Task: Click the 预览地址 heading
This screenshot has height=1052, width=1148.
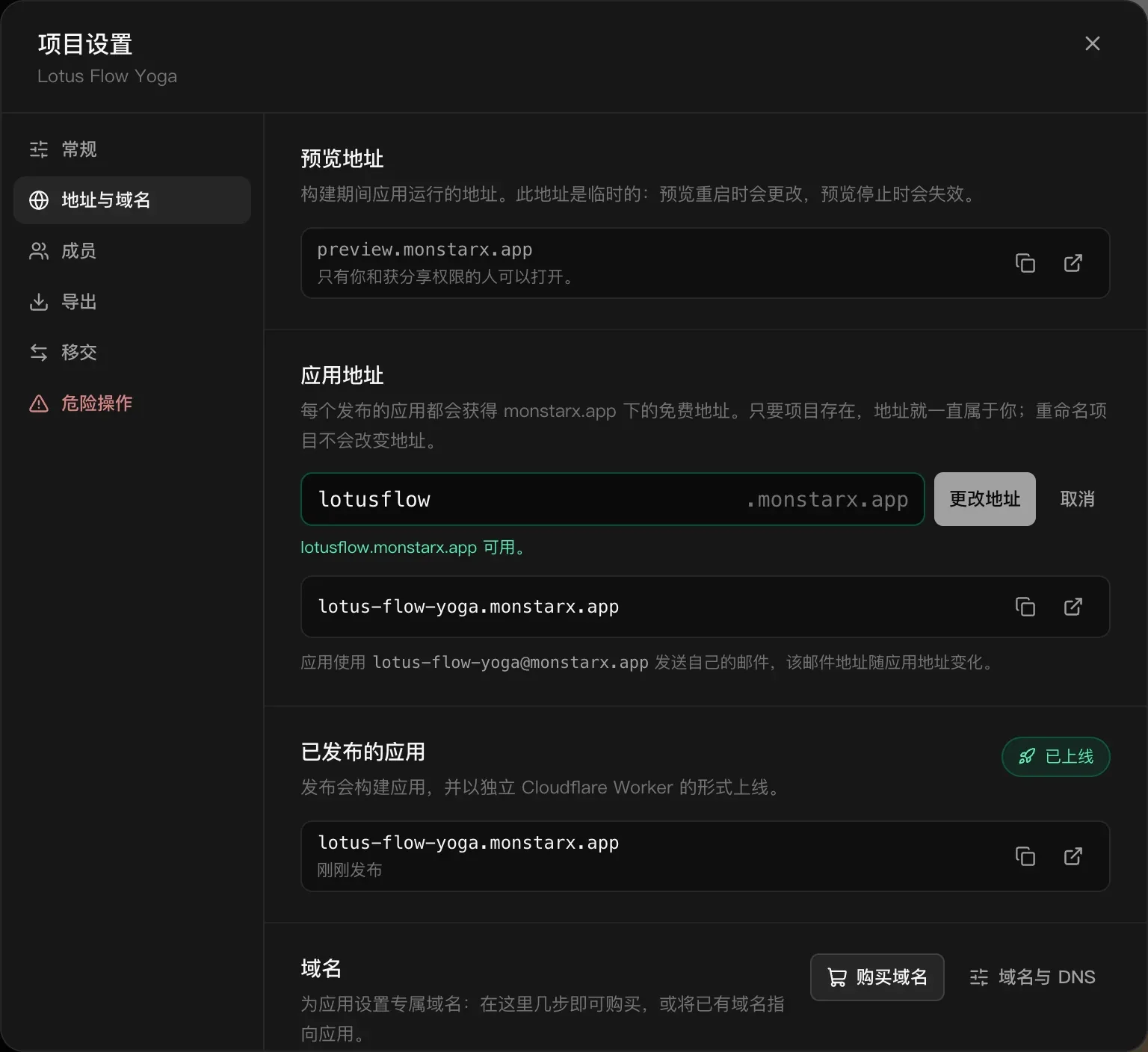Action: coord(342,158)
